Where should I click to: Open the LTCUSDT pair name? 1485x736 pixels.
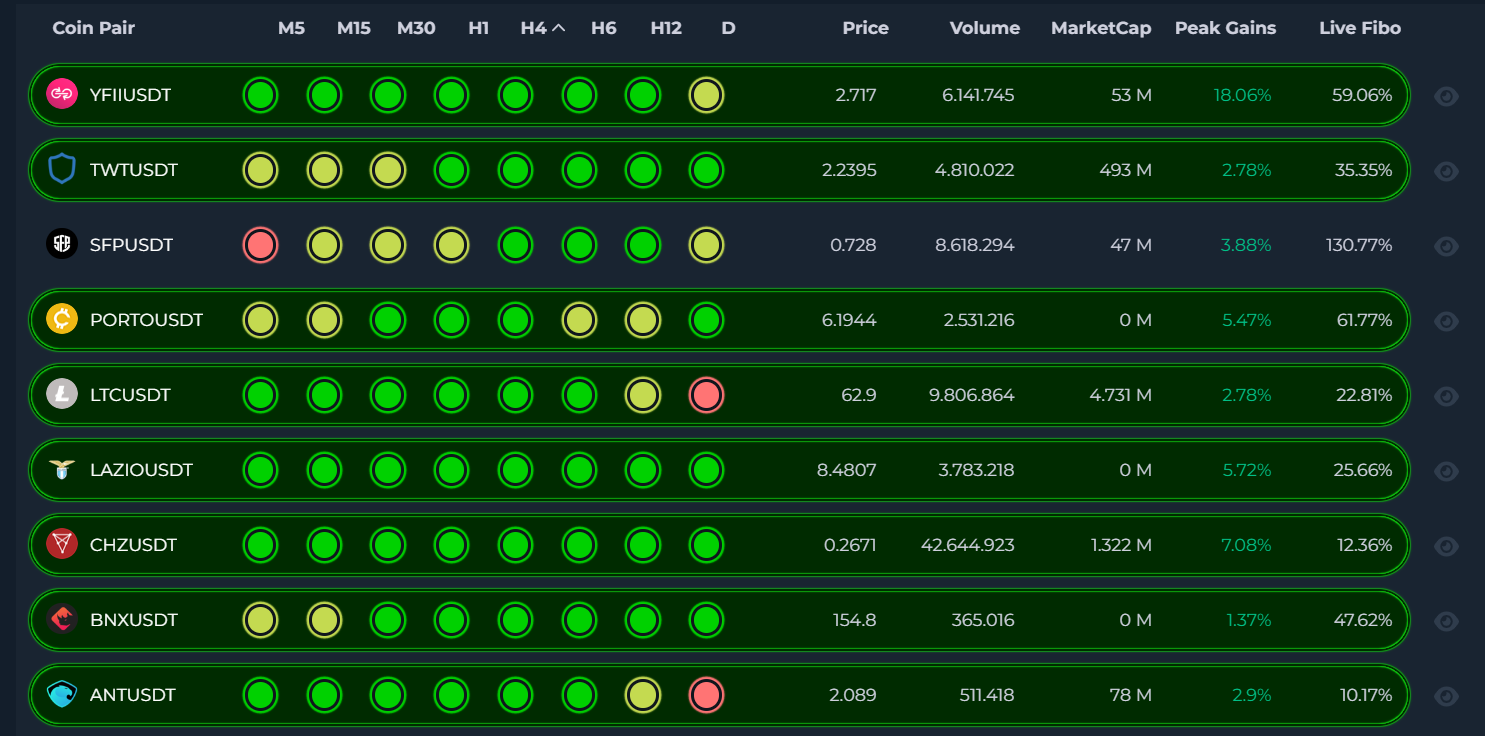130,395
